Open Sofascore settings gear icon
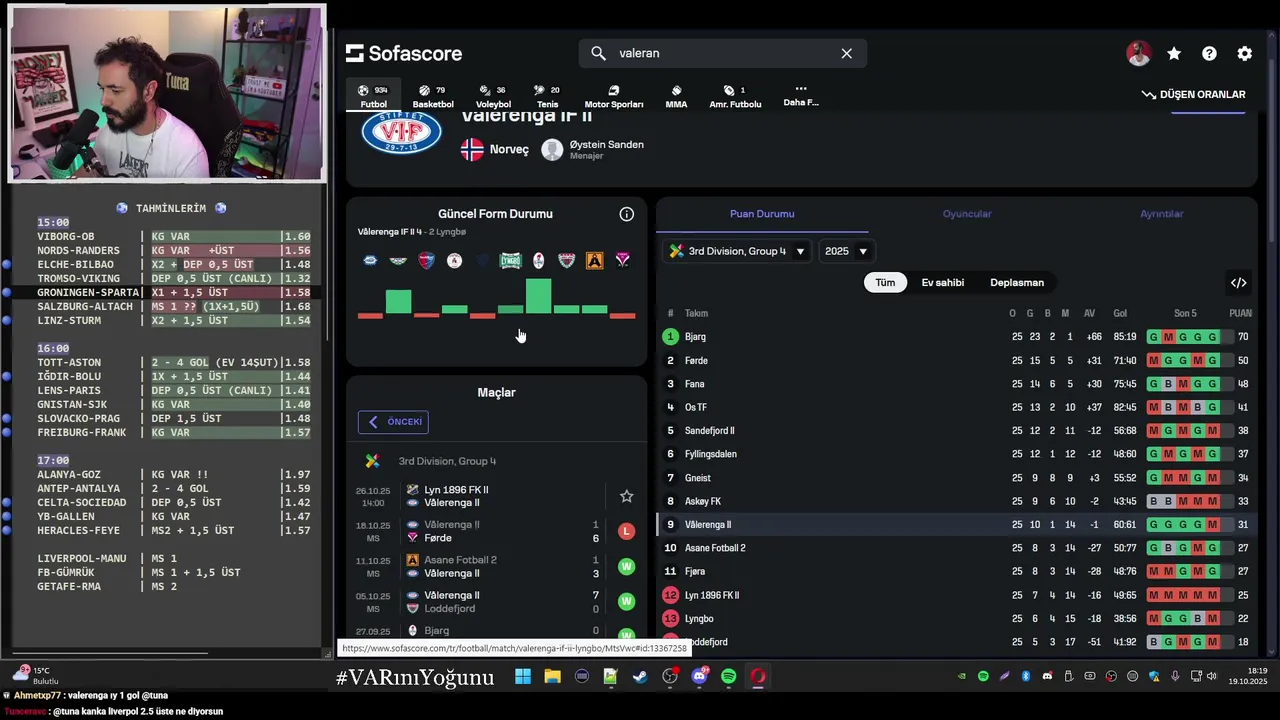The image size is (1280, 720). (x=1244, y=54)
